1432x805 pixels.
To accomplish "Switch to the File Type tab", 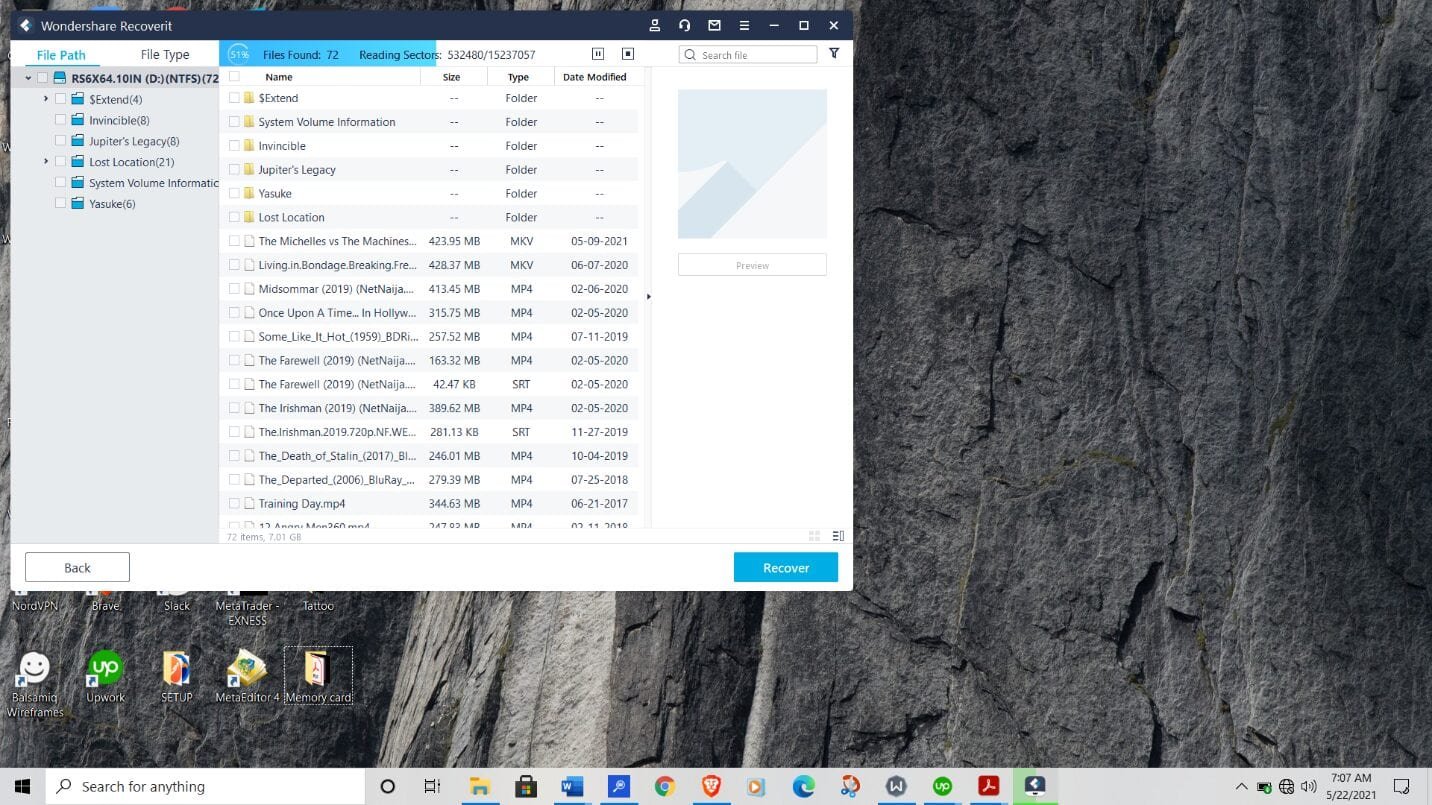I will click(x=165, y=55).
